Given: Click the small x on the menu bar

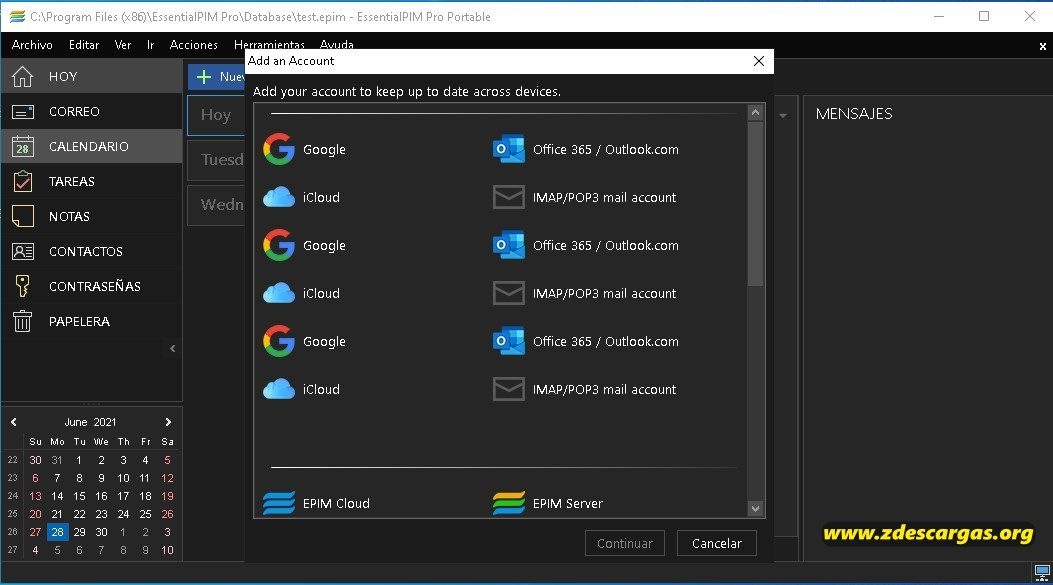Looking at the screenshot, I should 1042,46.
